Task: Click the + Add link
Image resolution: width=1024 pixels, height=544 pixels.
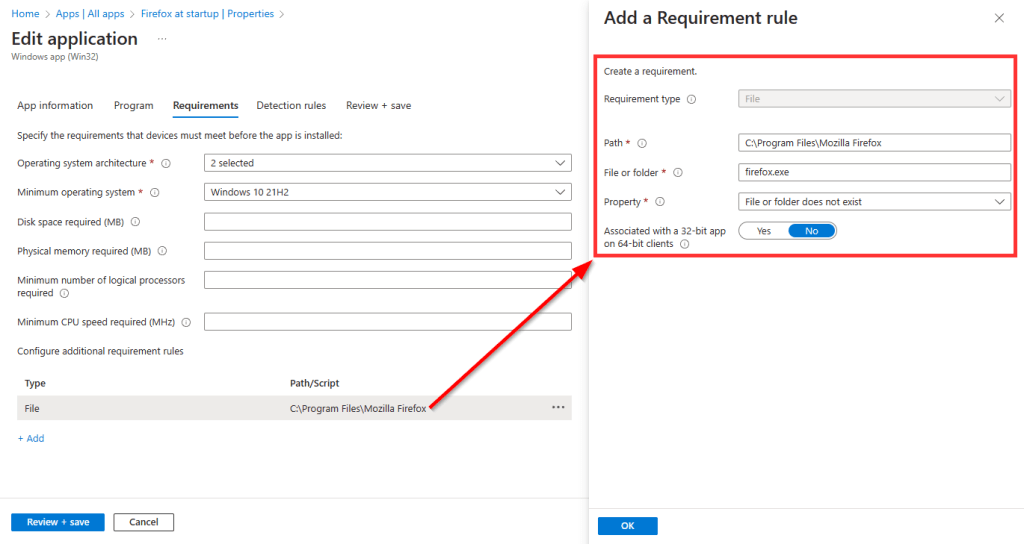Action: (x=31, y=438)
